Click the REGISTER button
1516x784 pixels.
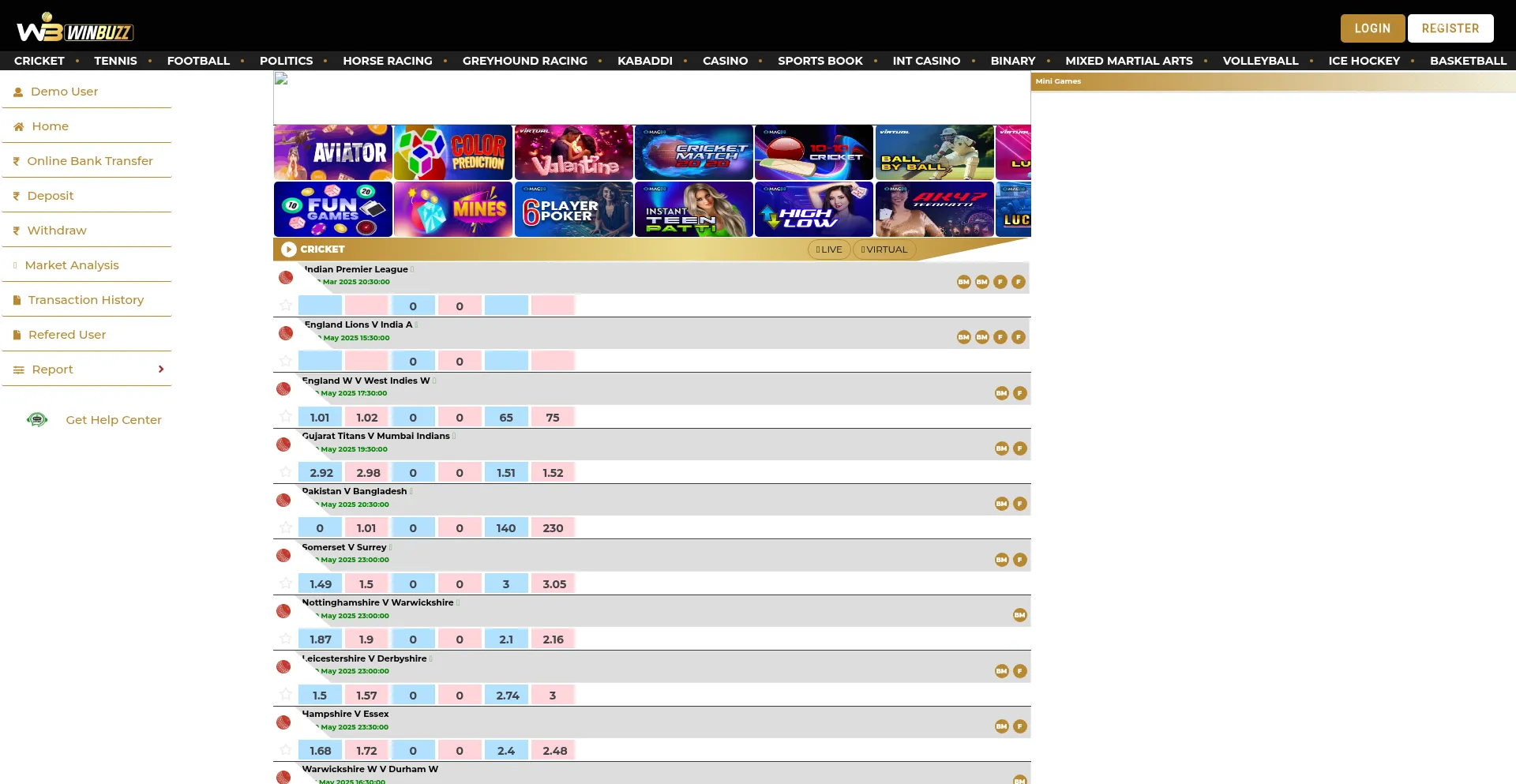coord(1450,28)
